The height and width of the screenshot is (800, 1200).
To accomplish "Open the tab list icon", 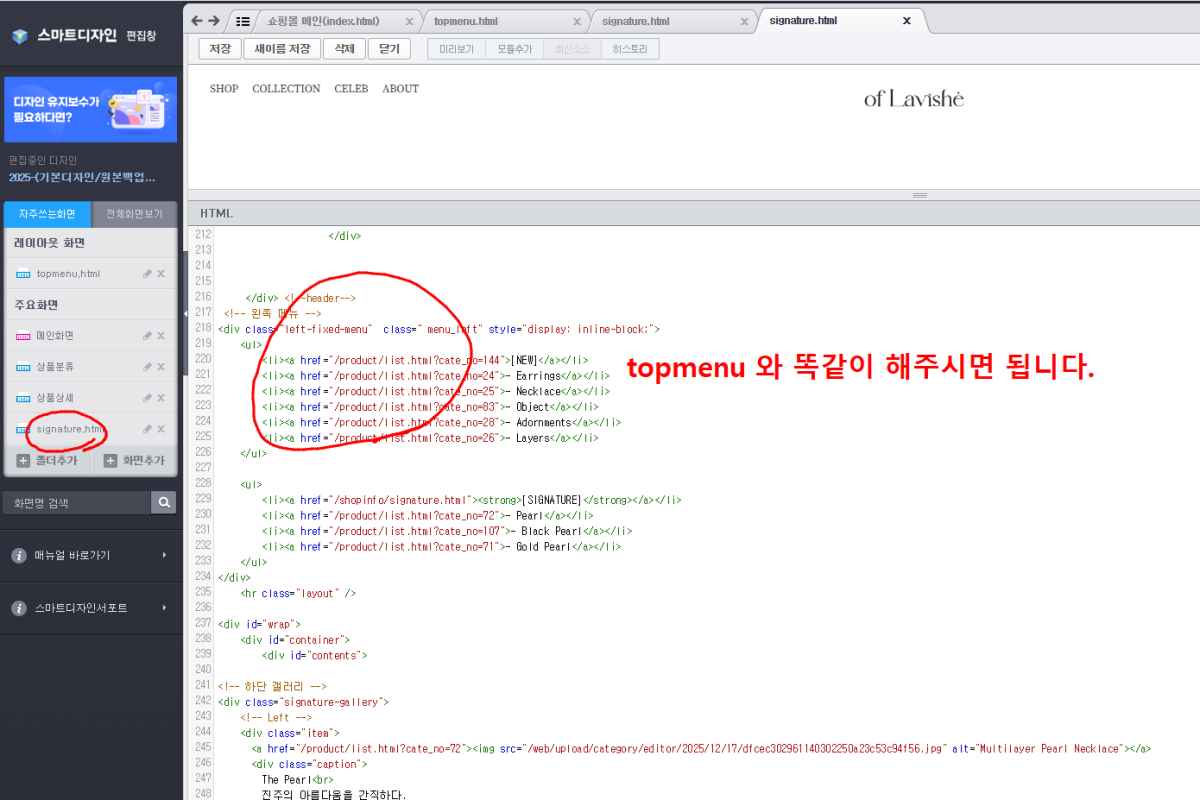I will coord(242,21).
